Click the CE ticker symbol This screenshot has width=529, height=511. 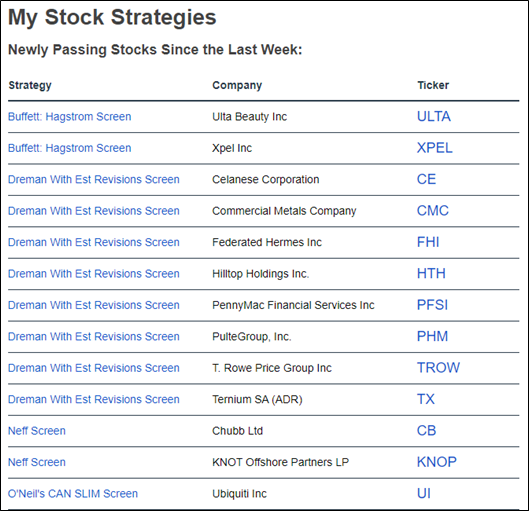pos(426,179)
